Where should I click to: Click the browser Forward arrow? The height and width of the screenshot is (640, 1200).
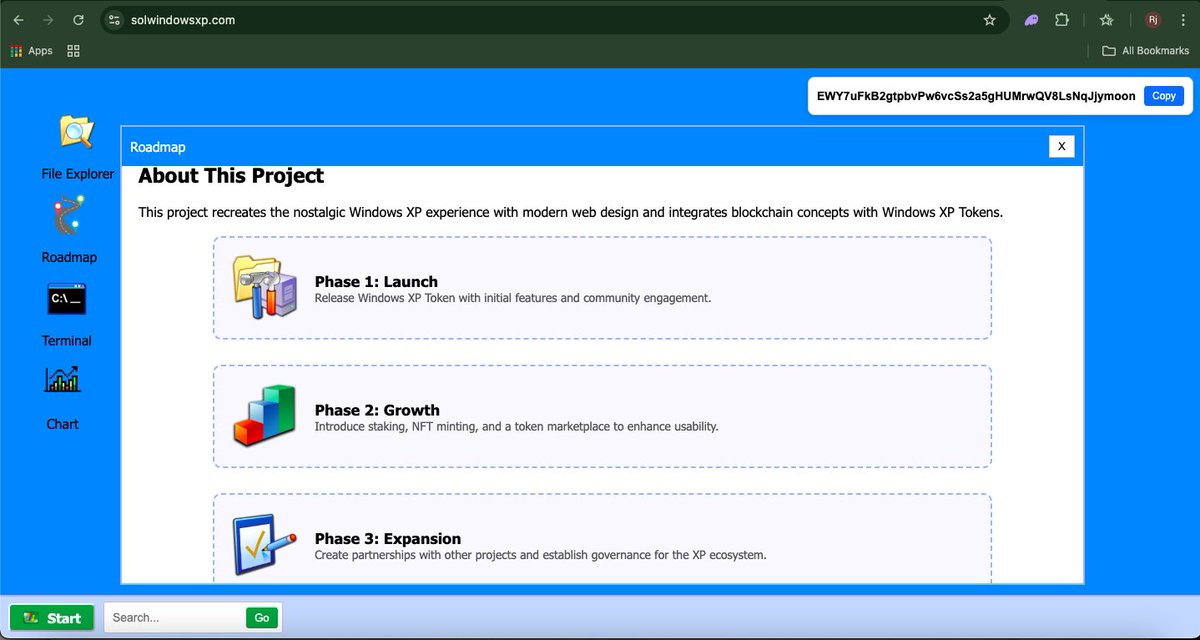tap(48, 19)
